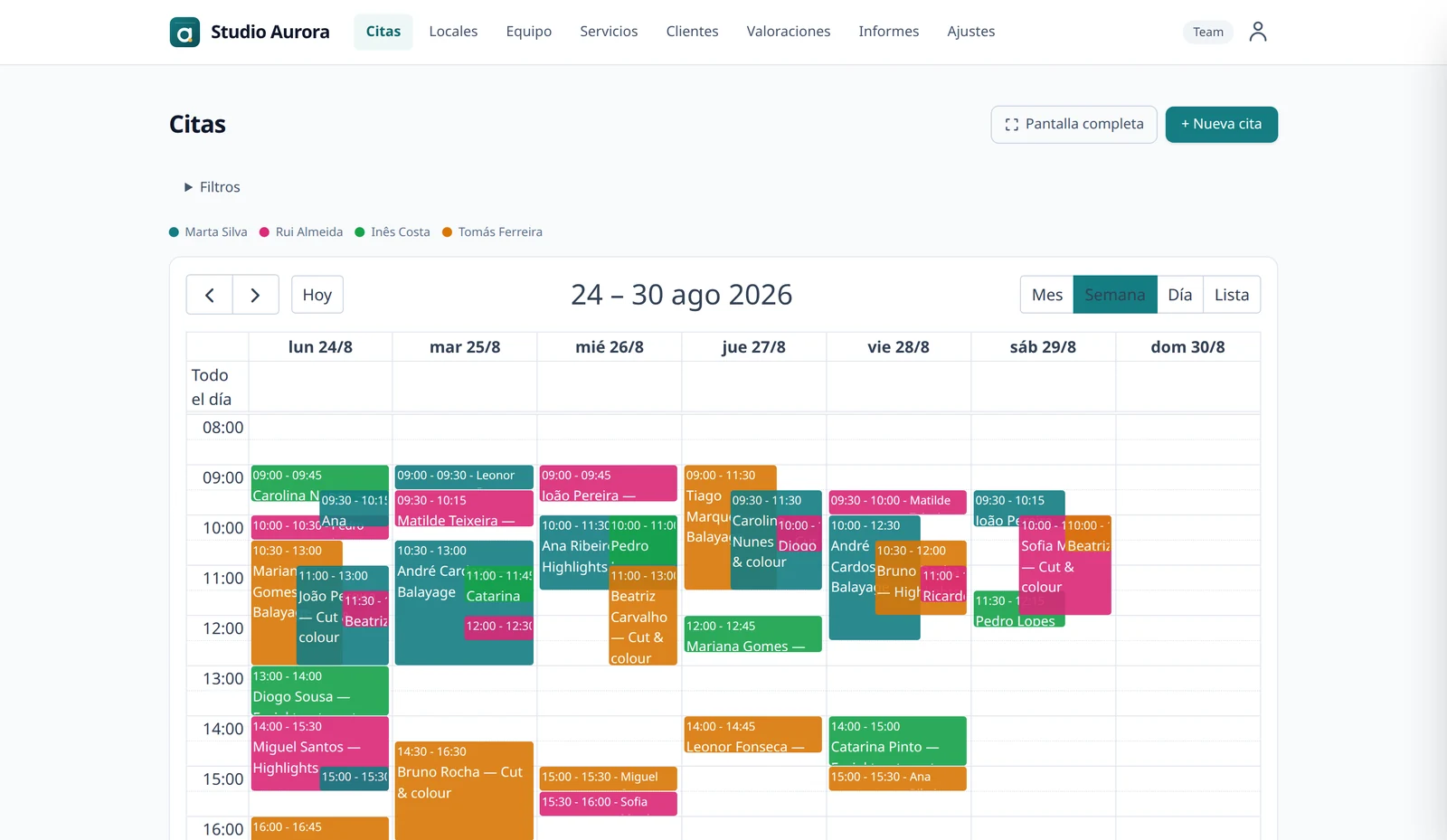Viewport: 1447px width, 840px height.
Task: View the Informes tab
Action: (889, 32)
